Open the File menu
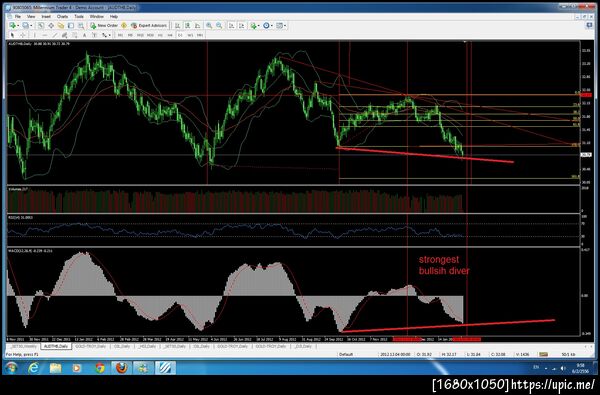Image resolution: width=600 pixels, height=395 pixels. click(18, 16)
